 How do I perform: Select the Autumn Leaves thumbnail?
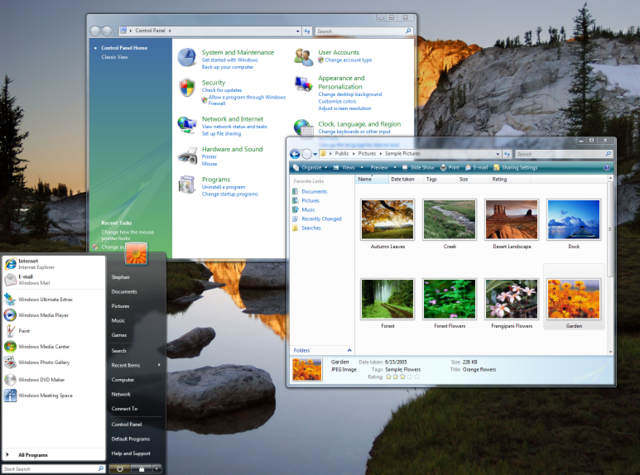pyautogui.click(x=387, y=219)
